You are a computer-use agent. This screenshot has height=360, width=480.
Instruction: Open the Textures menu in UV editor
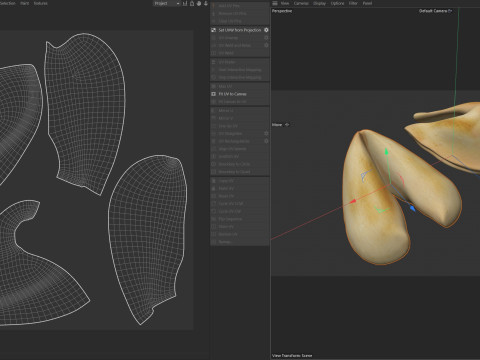pos(41,3)
